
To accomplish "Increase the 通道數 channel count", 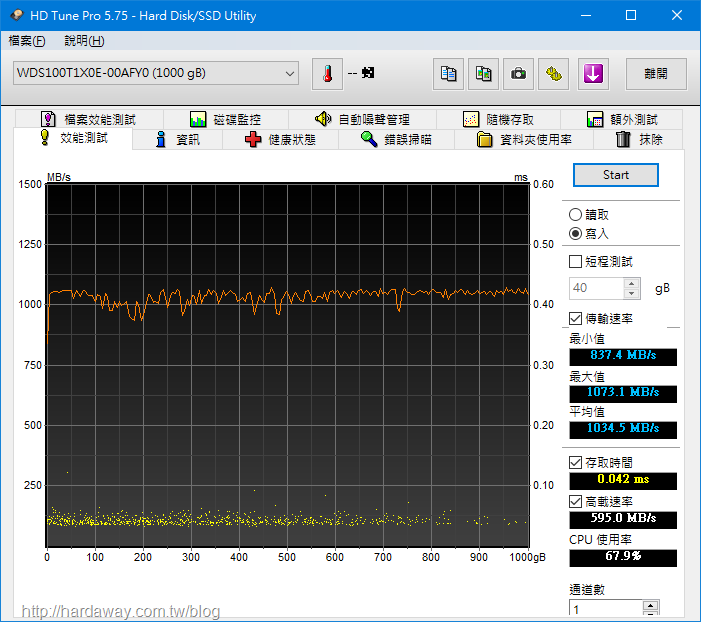I will (x=650, y=605).
